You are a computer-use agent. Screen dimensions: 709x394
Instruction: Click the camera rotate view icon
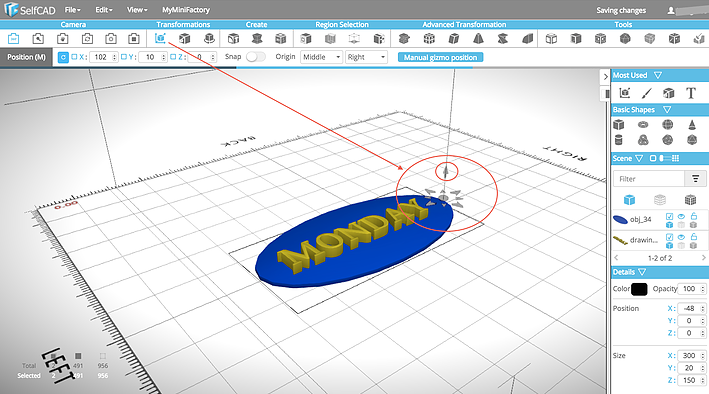87,38
